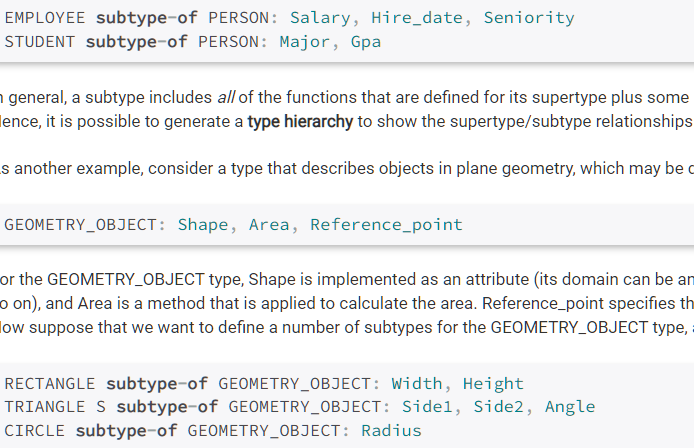The height and width of the screenshot is (448, 694).
Task: Click the Radius attribute of CIRCLE
Action: [x=391, y=431]
